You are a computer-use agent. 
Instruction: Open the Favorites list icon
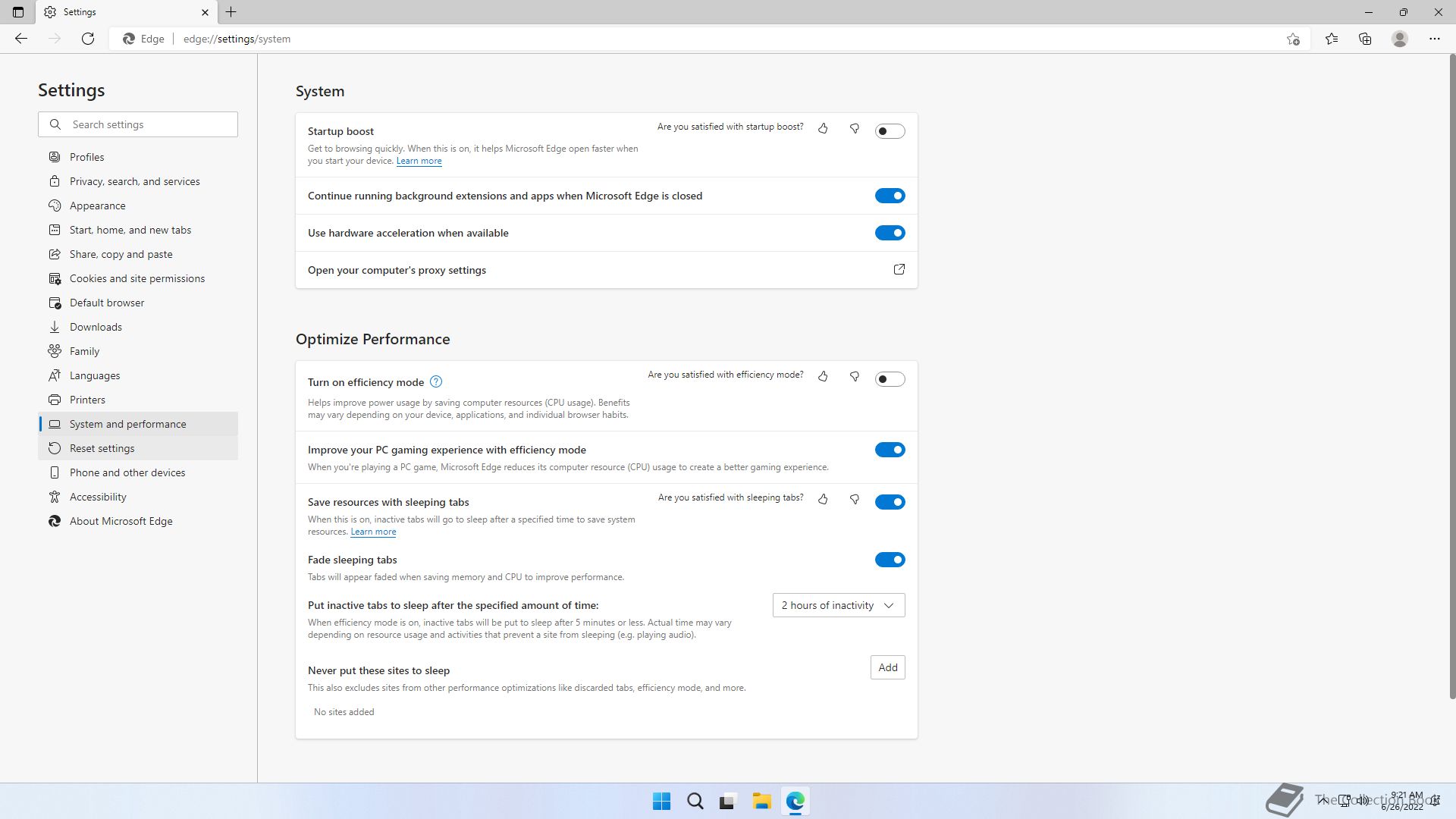[x=1332, y=39]
